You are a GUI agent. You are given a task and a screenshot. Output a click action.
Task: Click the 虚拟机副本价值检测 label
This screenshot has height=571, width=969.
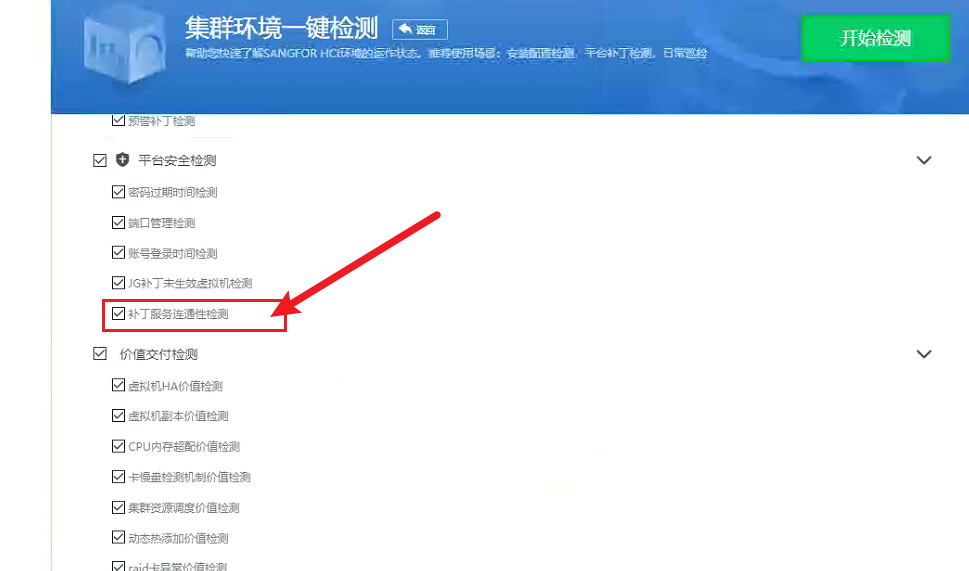pos(178,416)
